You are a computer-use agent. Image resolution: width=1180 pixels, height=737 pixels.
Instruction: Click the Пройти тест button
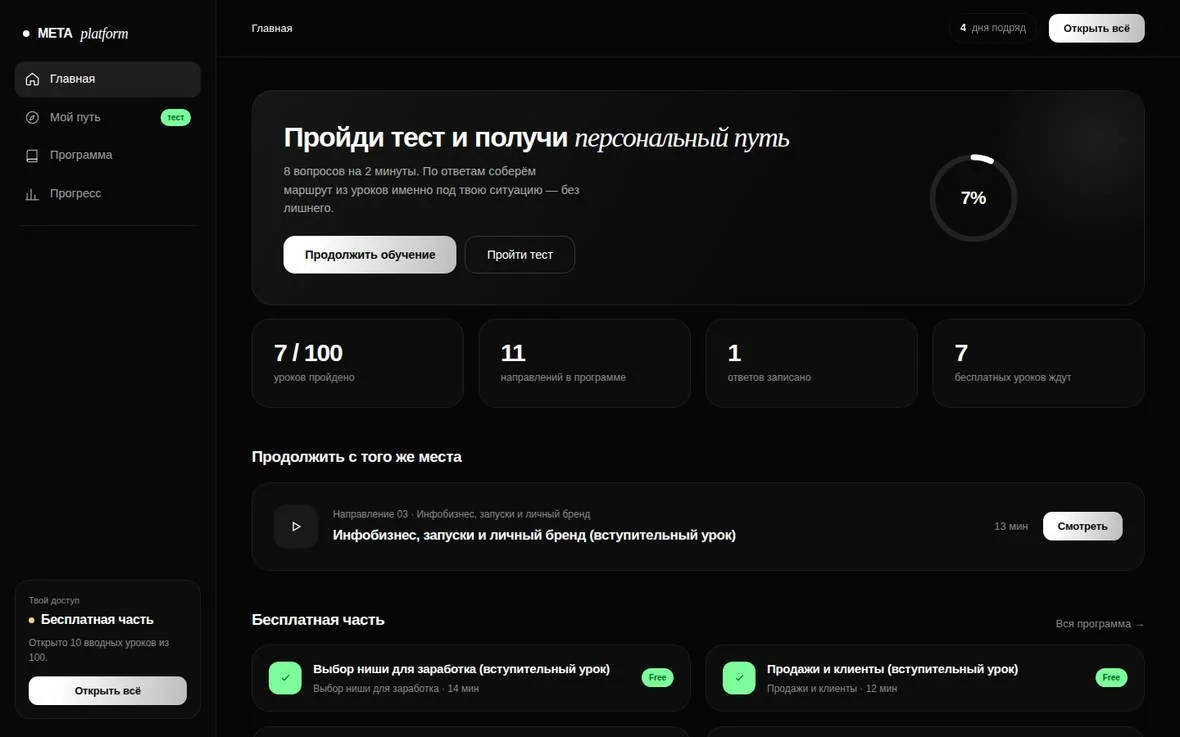tap(519, 254)
